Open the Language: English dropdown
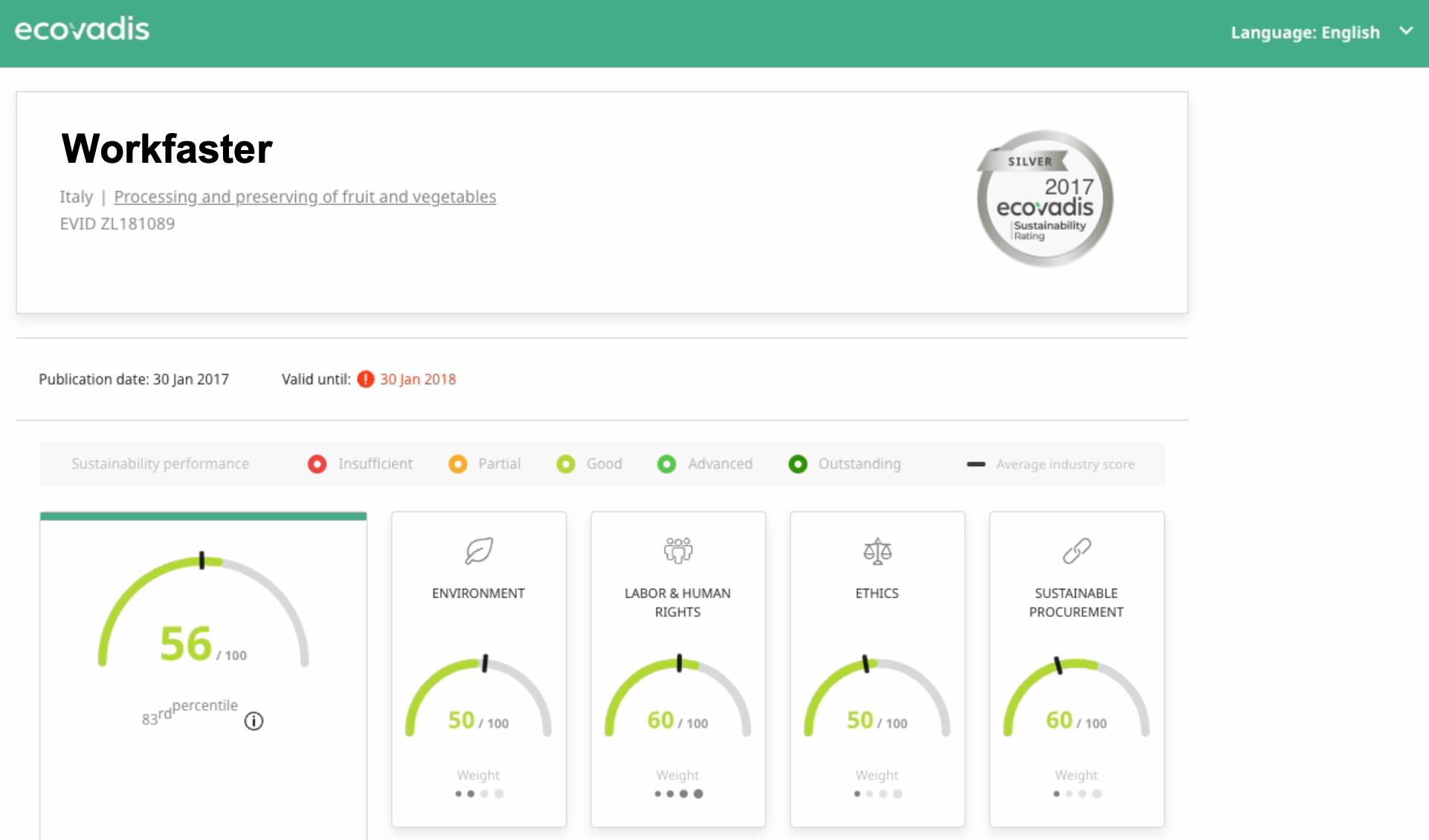This screenshot has width=1429, height=840. 1321,32
